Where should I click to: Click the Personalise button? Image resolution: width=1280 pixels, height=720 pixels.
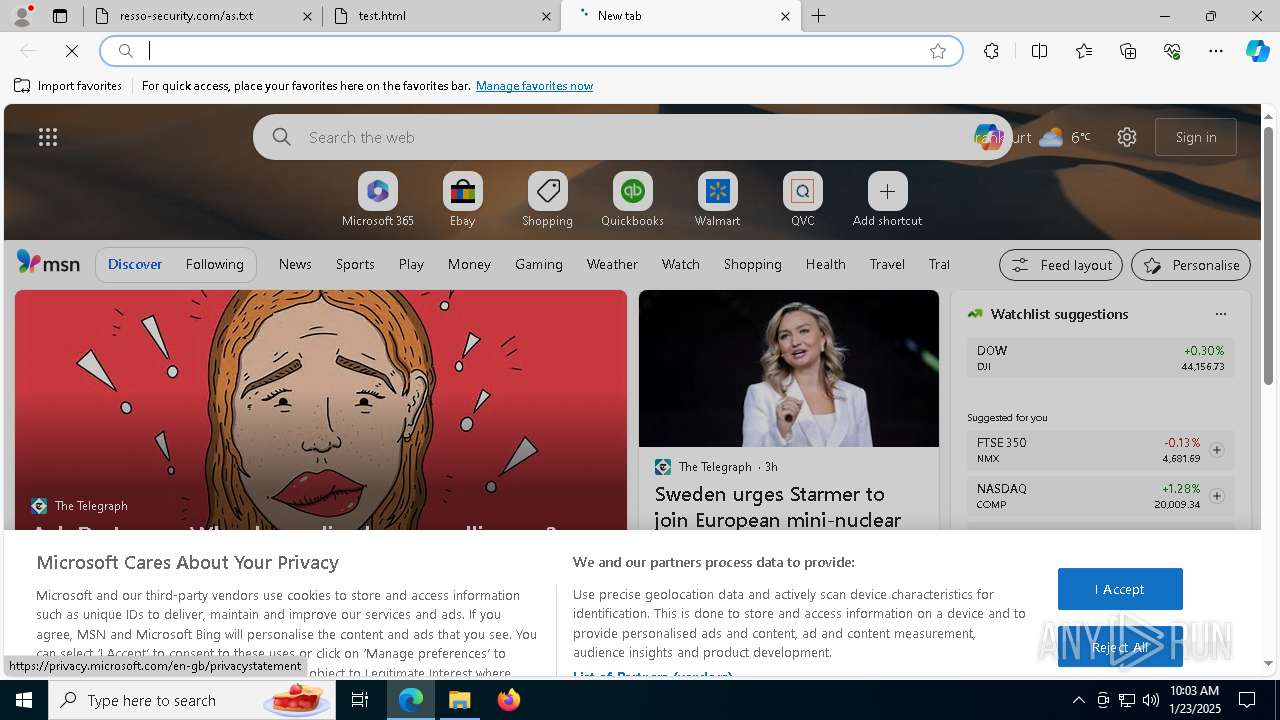tap(1191, 265)
